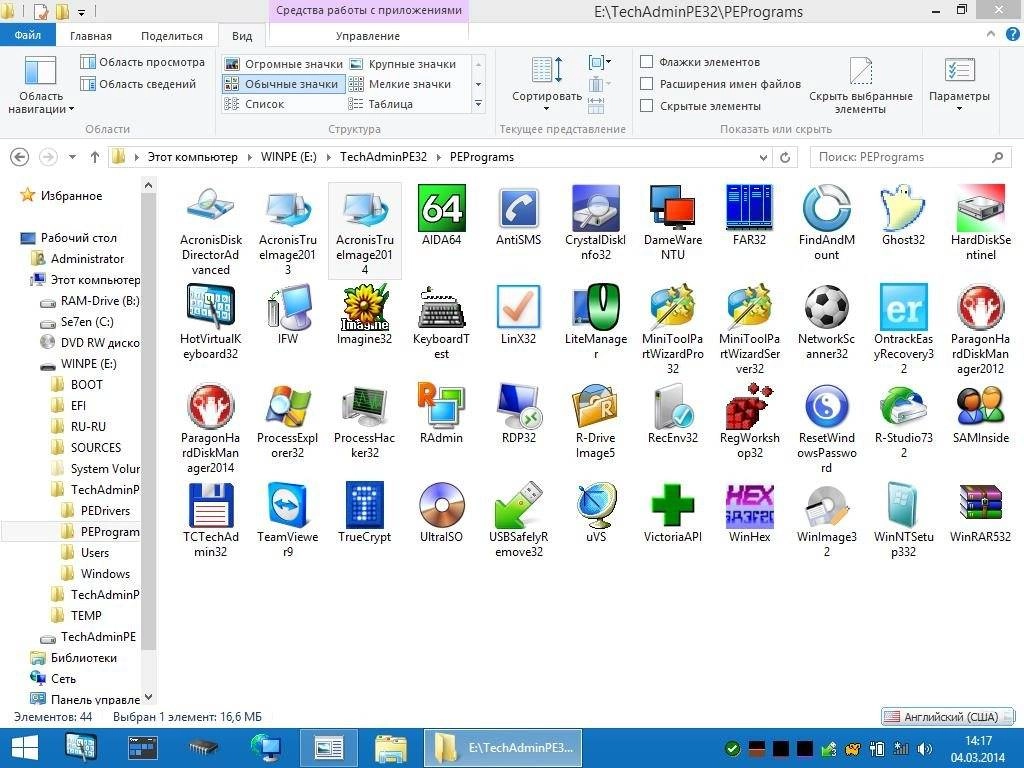
Task: Open TrueCrypt
Action: (364, 506)
